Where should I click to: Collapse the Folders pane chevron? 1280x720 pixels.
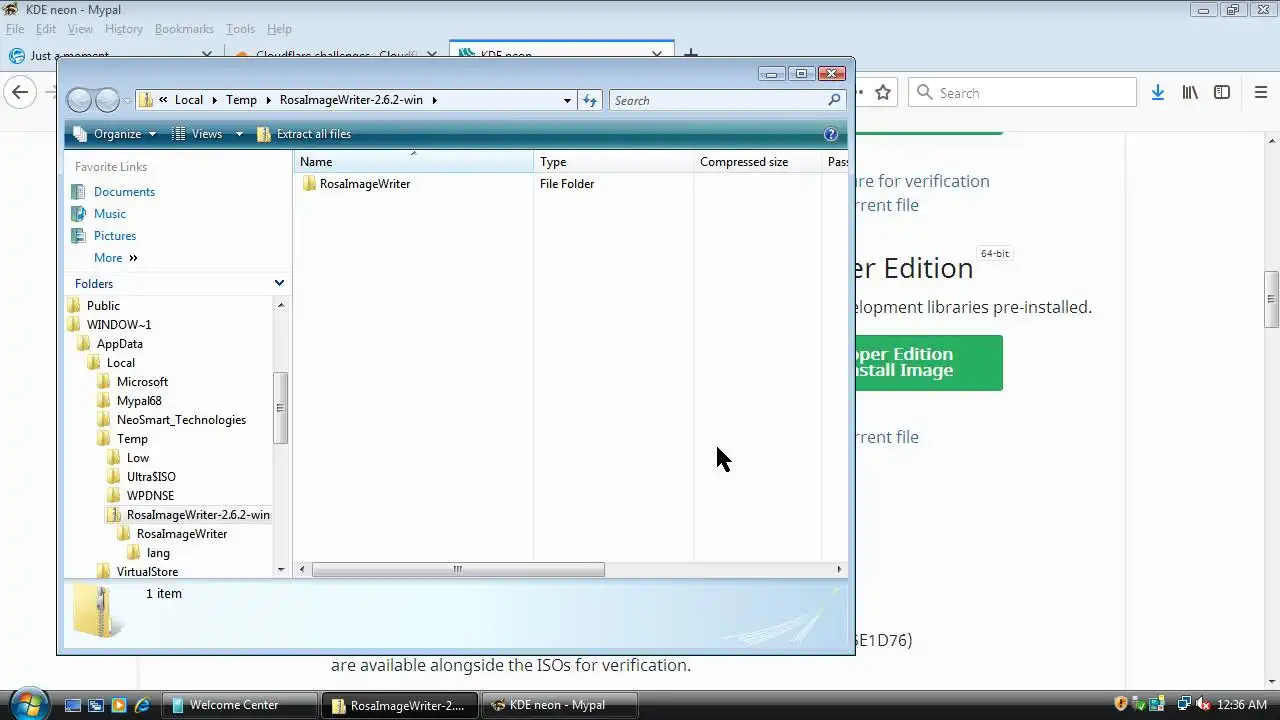click(279, 284)
